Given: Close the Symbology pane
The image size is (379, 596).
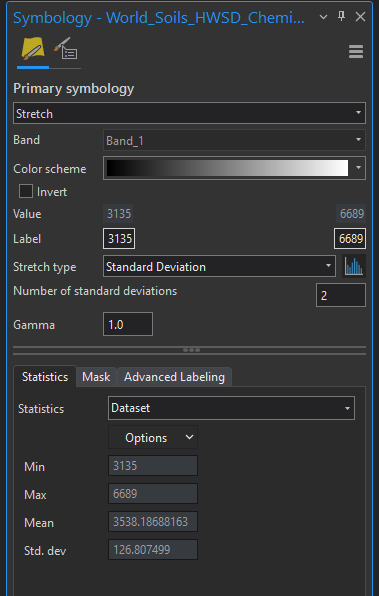Looking at the screenshot, I should (360, 17).
